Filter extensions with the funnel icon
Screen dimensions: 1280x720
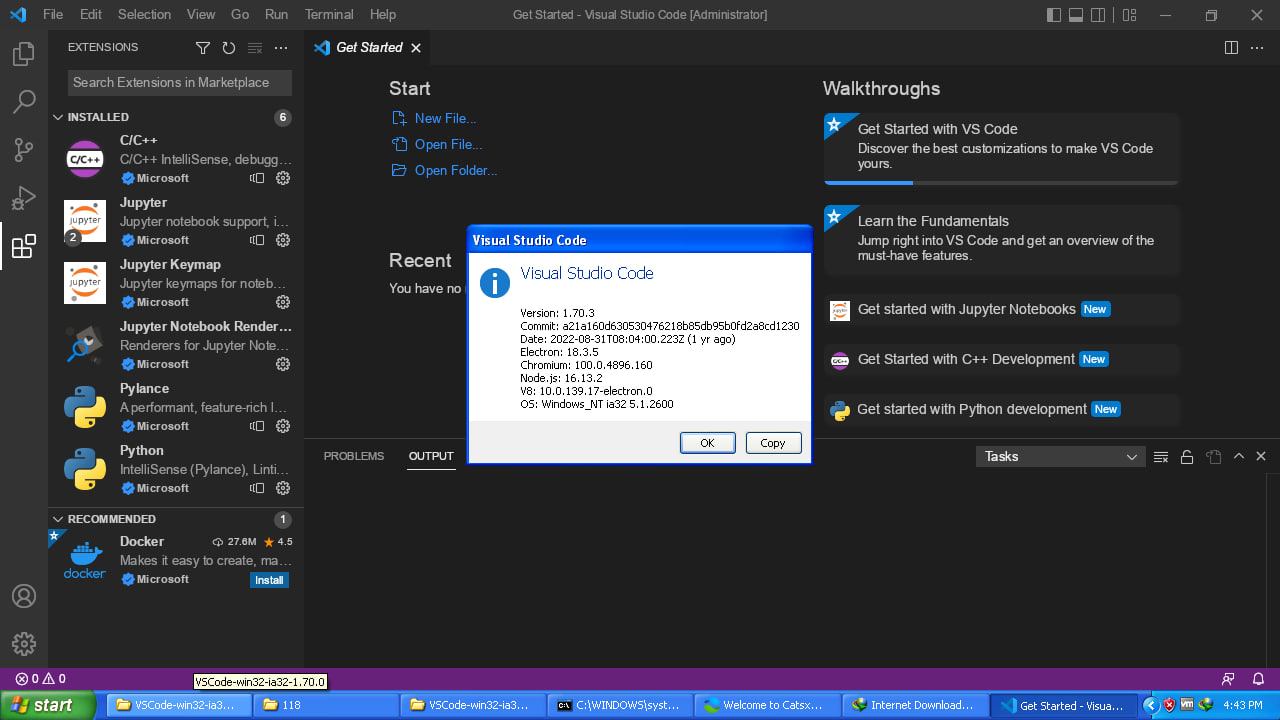(x=203, y=48)
